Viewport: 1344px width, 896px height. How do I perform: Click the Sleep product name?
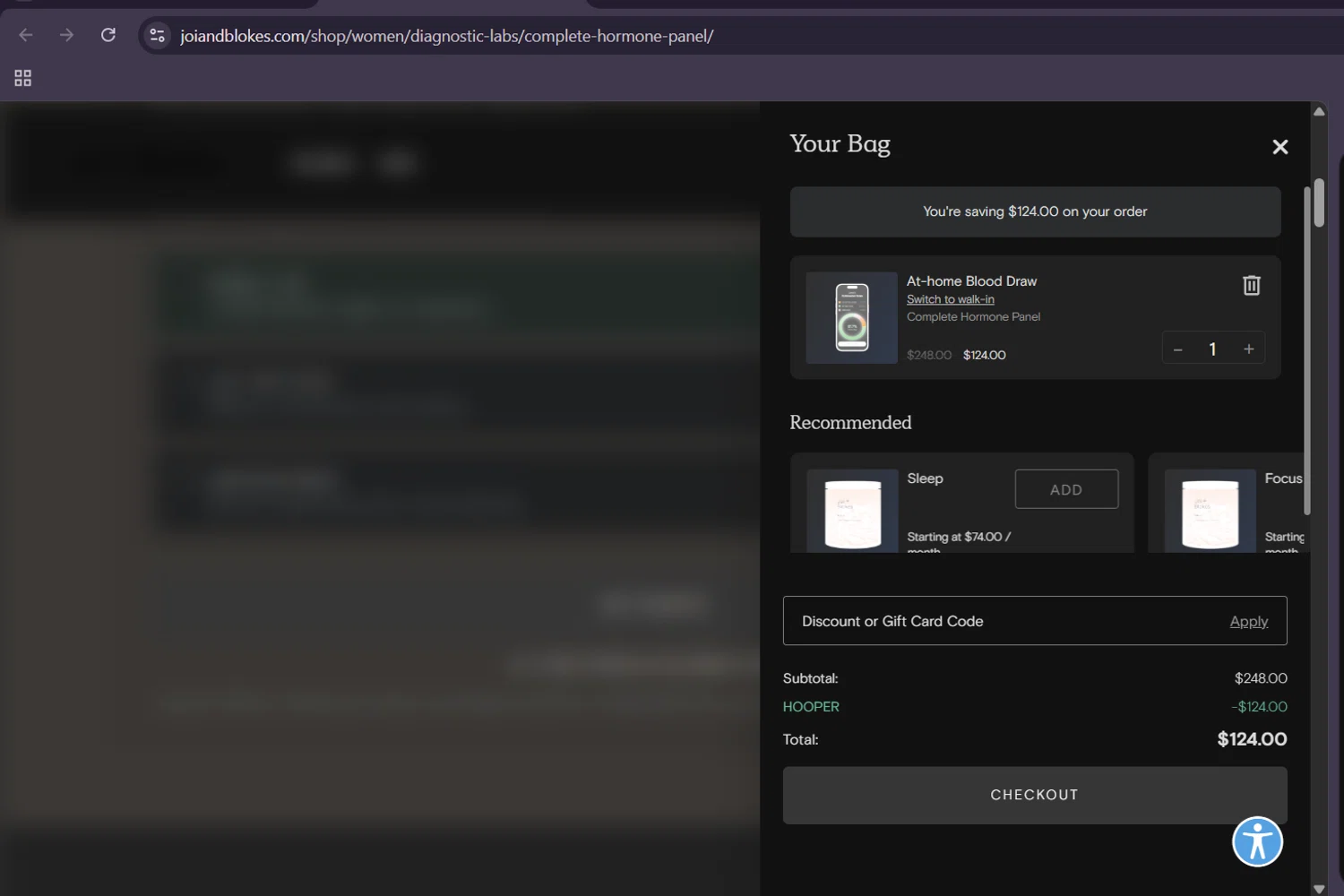(925, 478)
